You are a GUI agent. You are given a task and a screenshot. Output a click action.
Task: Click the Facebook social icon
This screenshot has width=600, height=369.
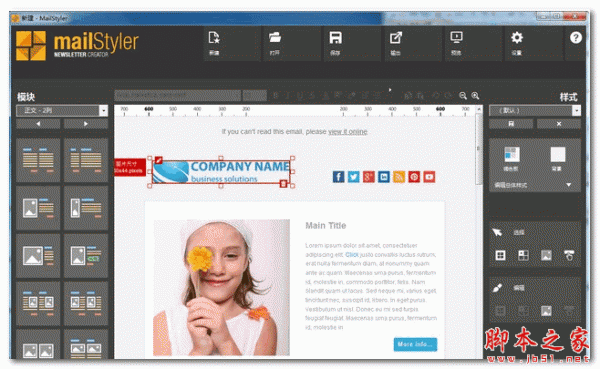pyautogui.click(x=338, y=177)
